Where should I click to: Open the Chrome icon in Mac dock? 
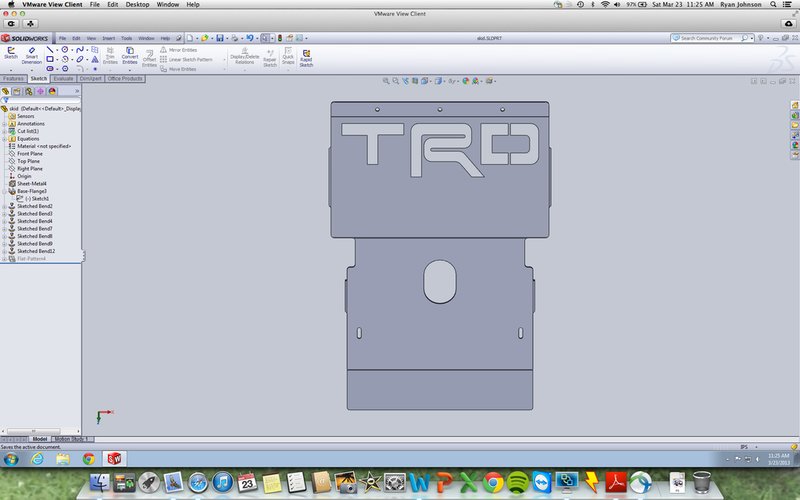493,482
